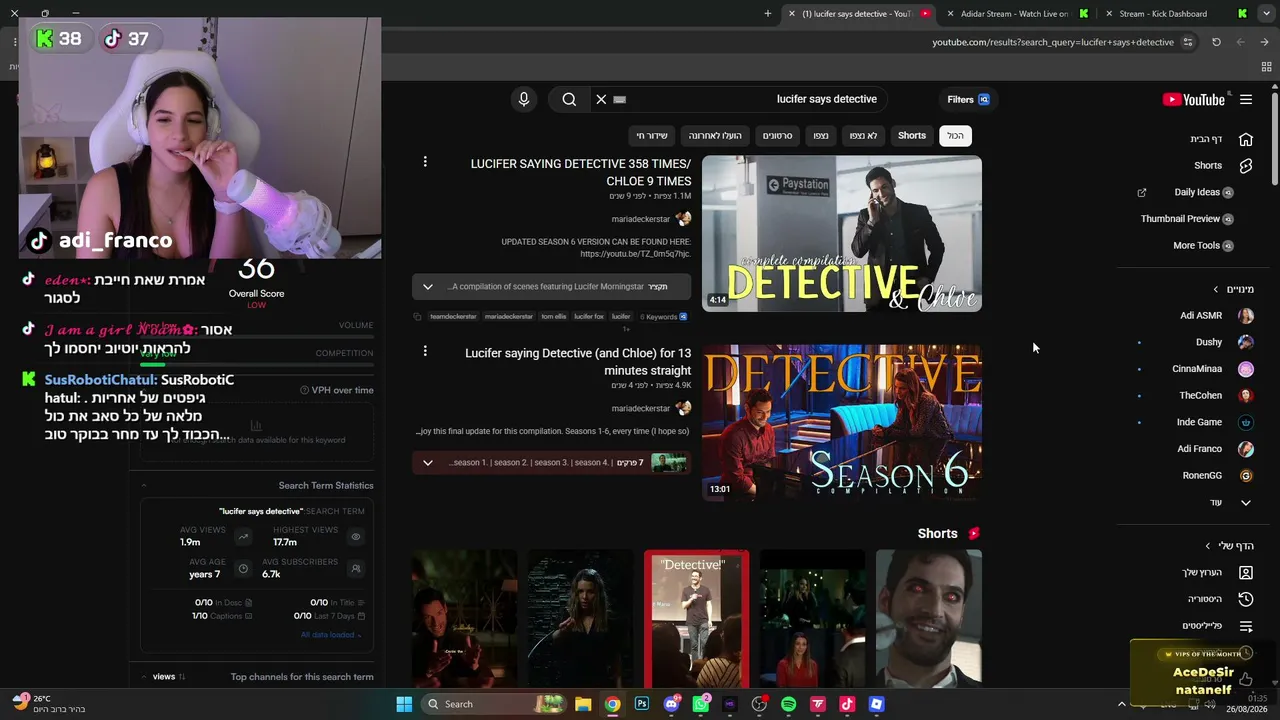Open the Season 6 compilation thumbnail
This screenshot has height=720, width=1280.
point(842,423)
